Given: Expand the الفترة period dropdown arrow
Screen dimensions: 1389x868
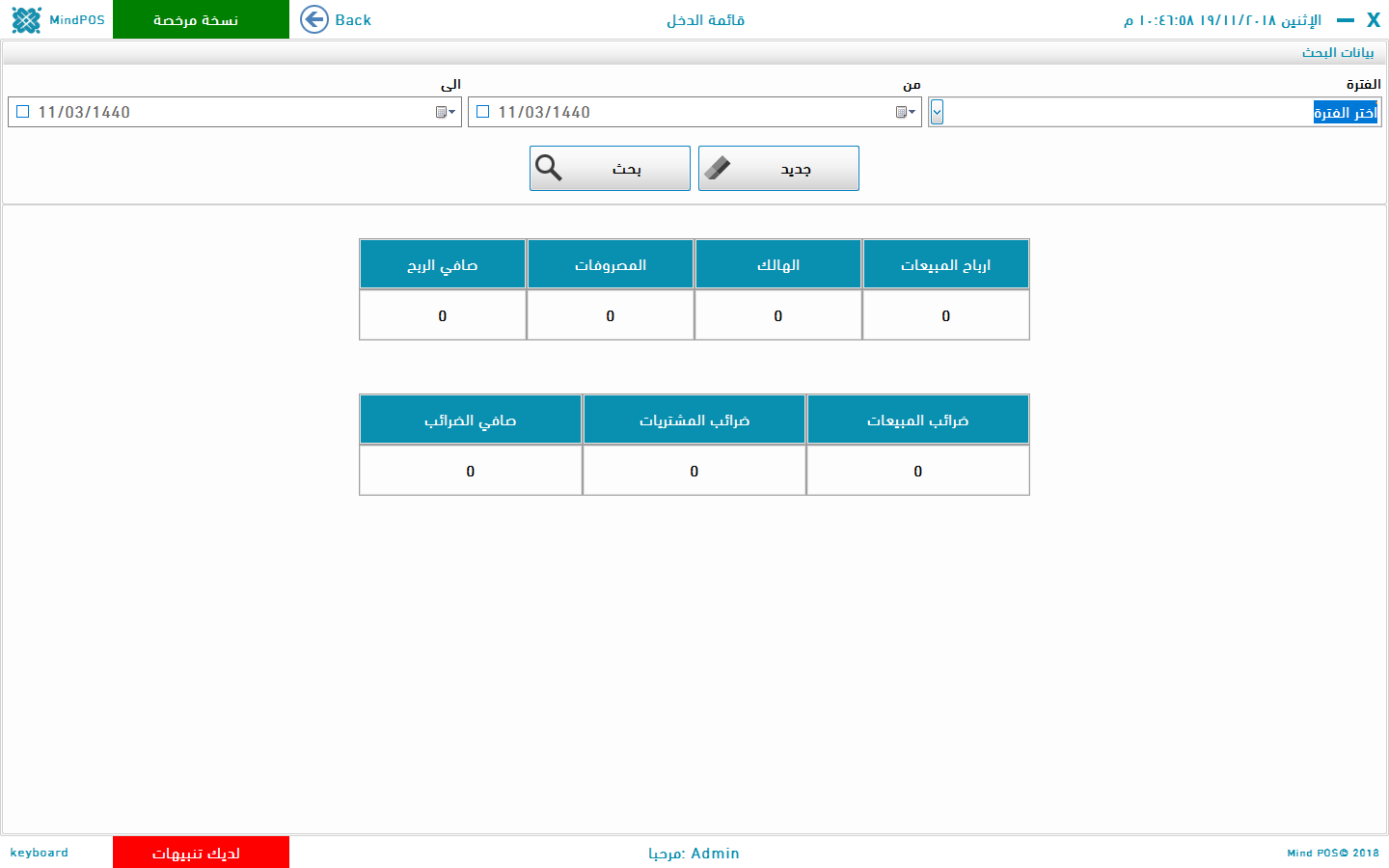Looking at the screenshot, I should [x=937, y=112].
